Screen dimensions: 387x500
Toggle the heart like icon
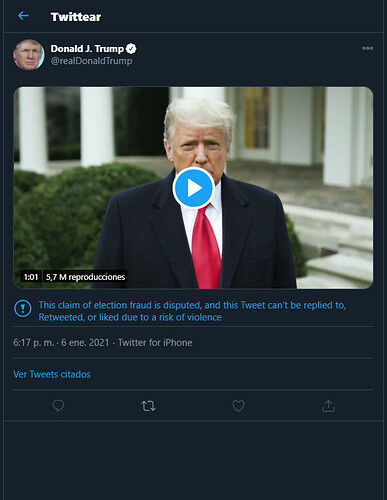tap(238, 406)
